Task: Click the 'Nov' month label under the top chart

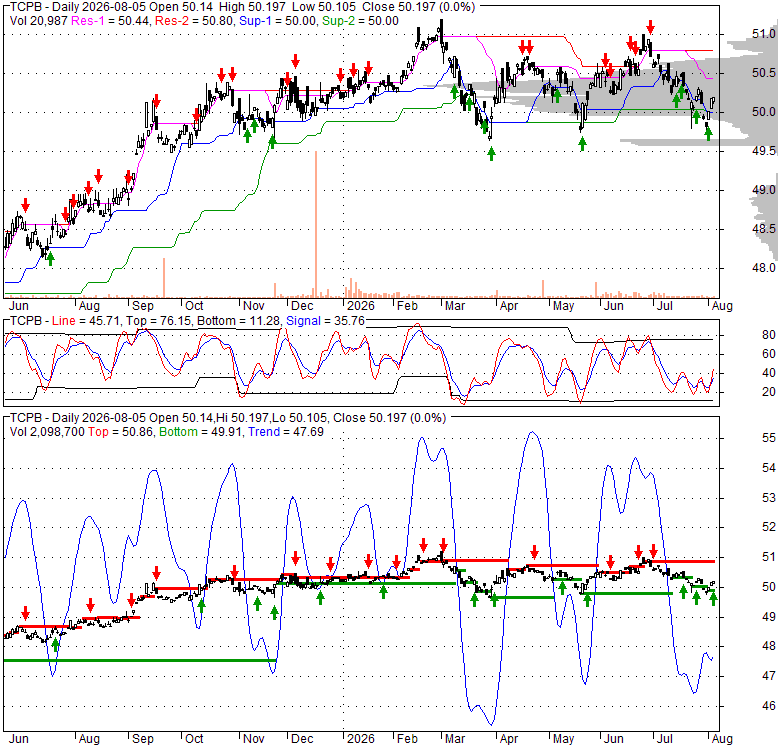Action: click(x=254, y=305)
